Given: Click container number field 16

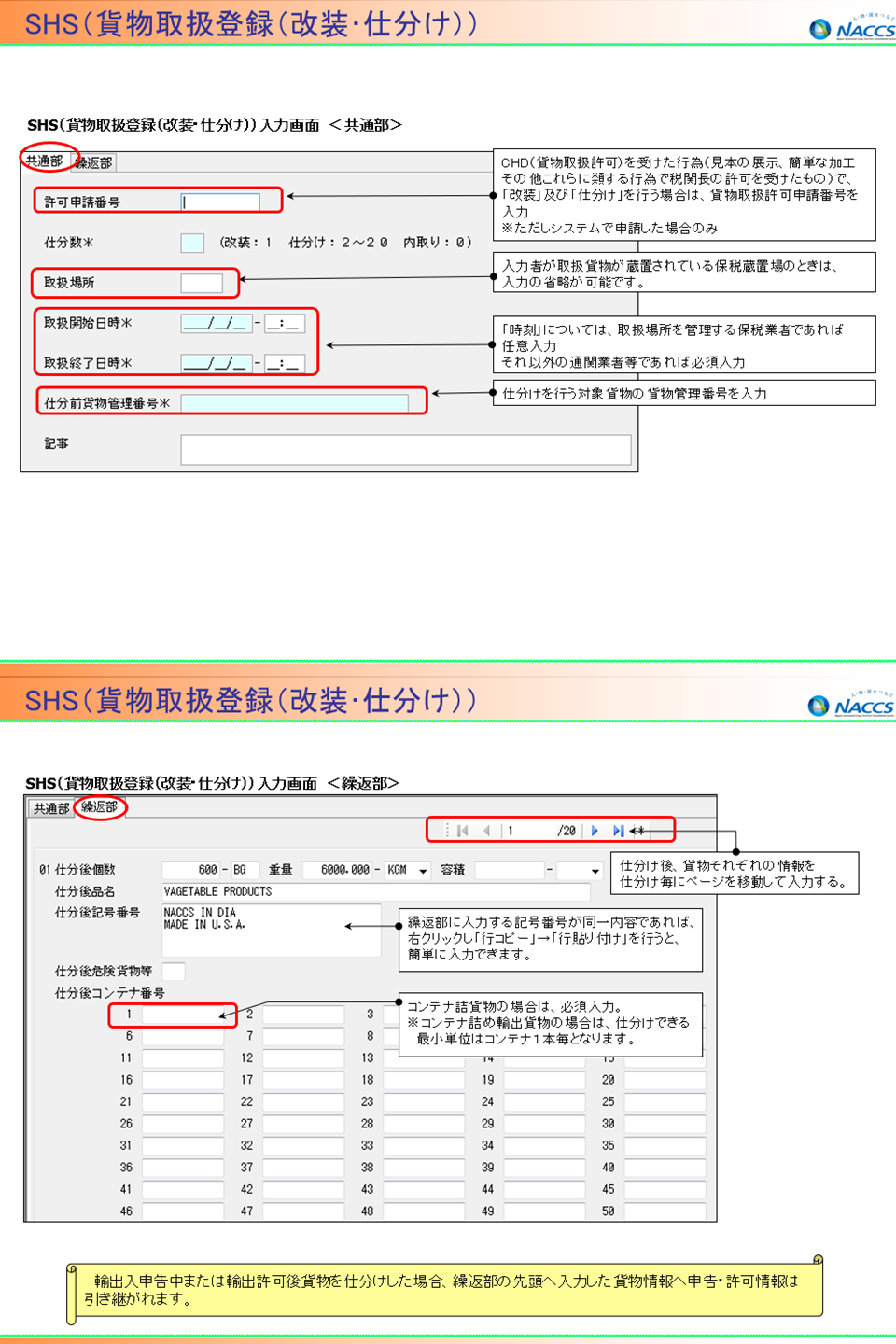Looking at the screenshot, I should point(183,1080).
